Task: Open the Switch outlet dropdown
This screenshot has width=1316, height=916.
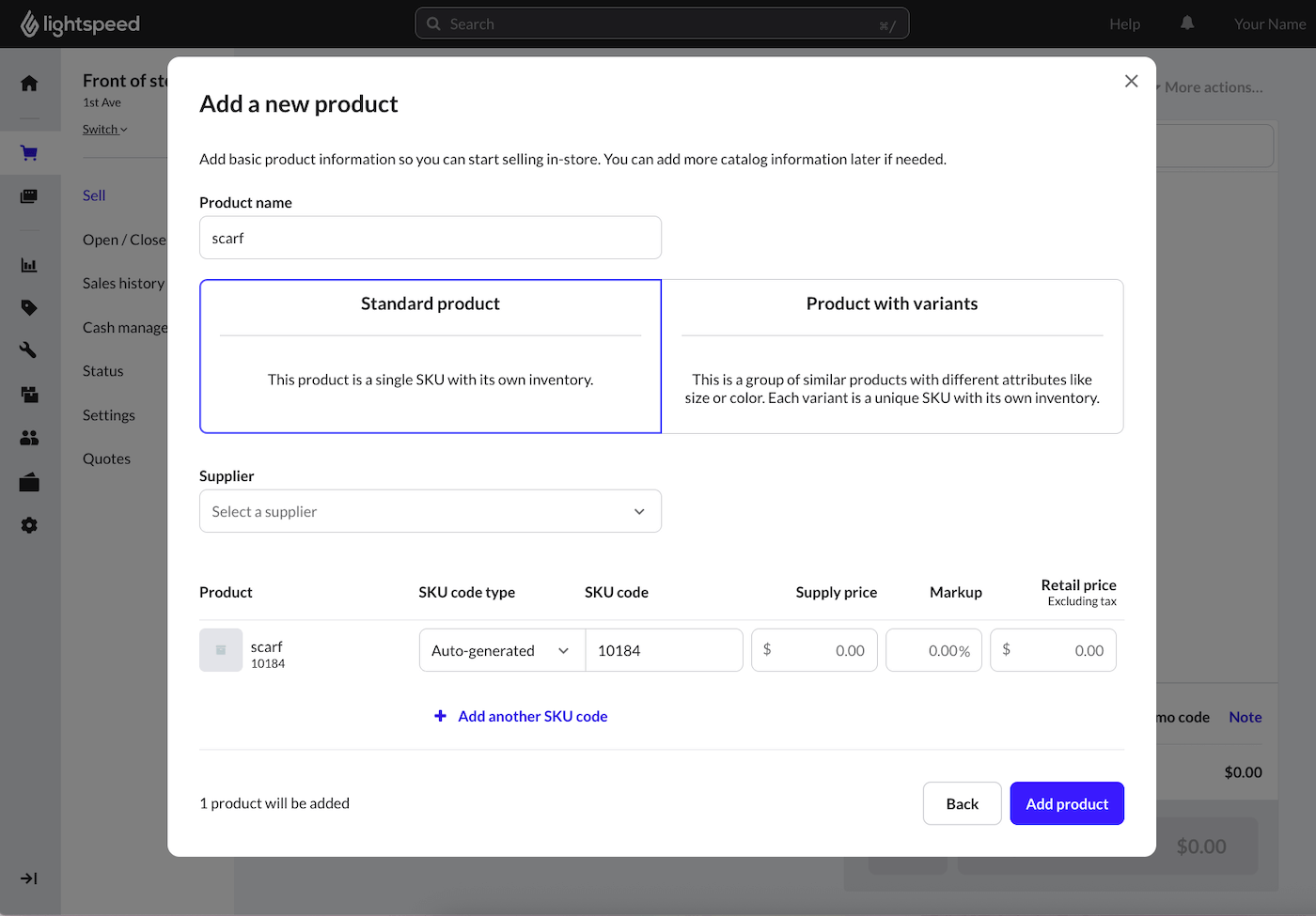Action: coord(104,130)
